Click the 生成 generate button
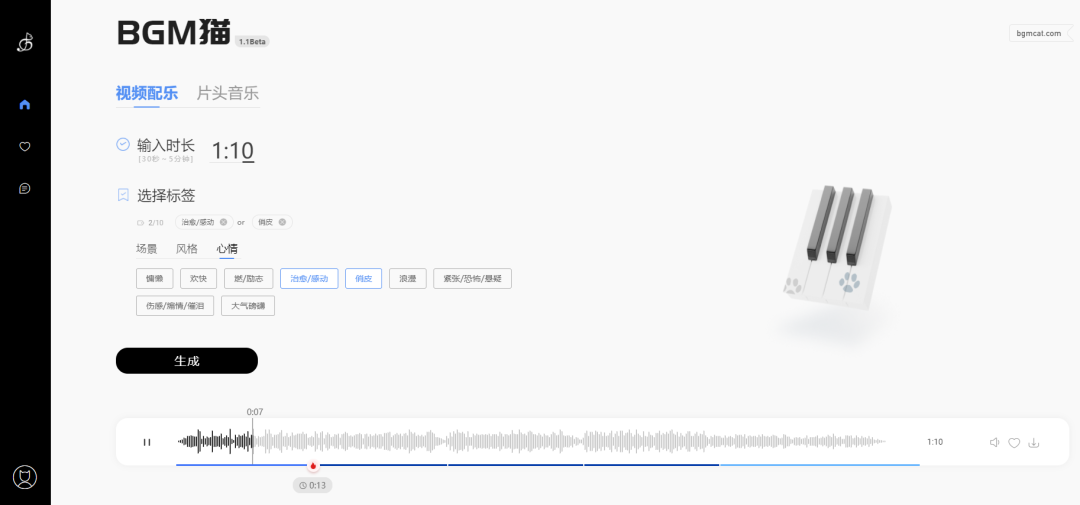Screen dimensions: 1080x505 (187, 361)
